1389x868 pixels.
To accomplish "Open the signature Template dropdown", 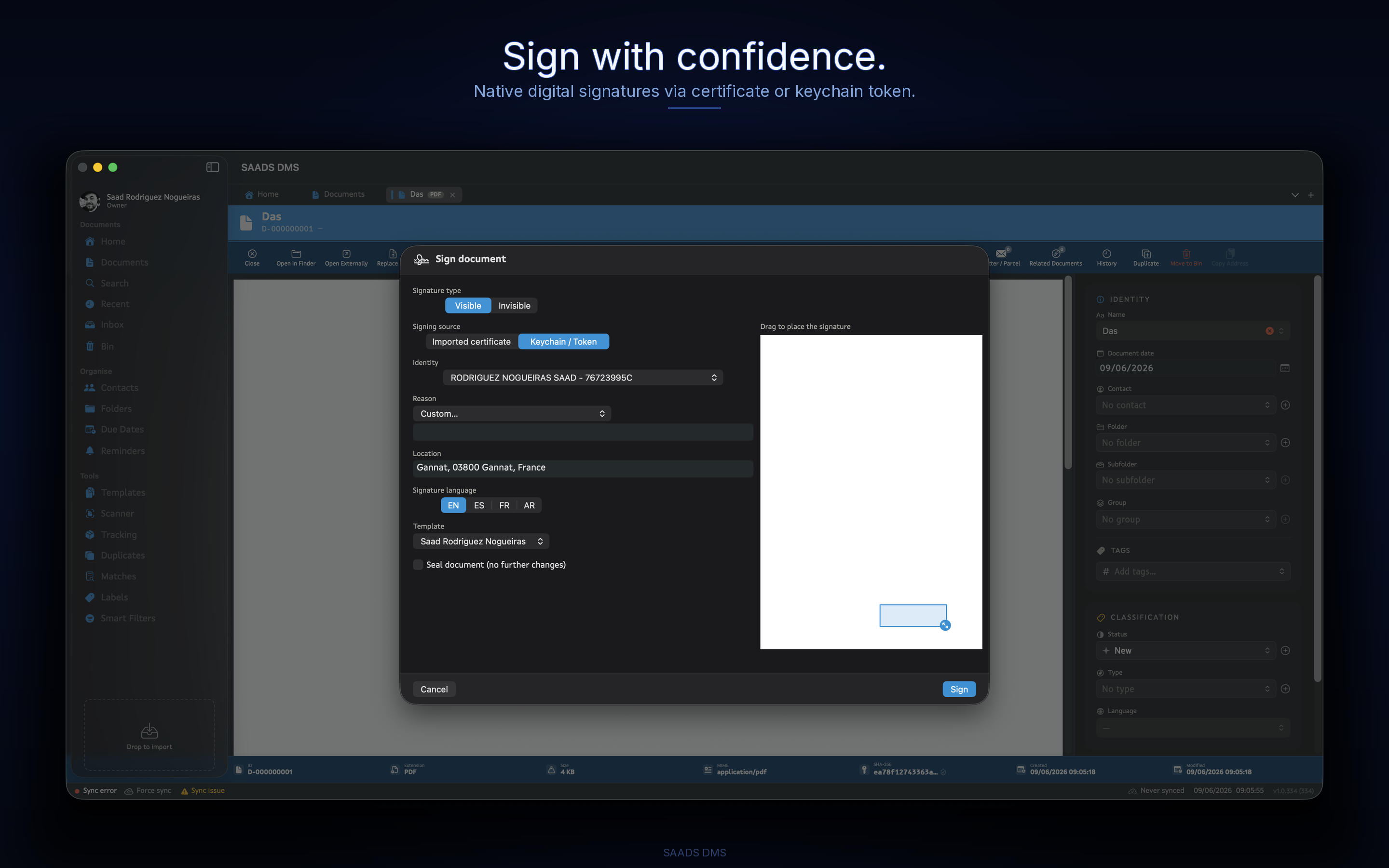I will click(481, 542).
